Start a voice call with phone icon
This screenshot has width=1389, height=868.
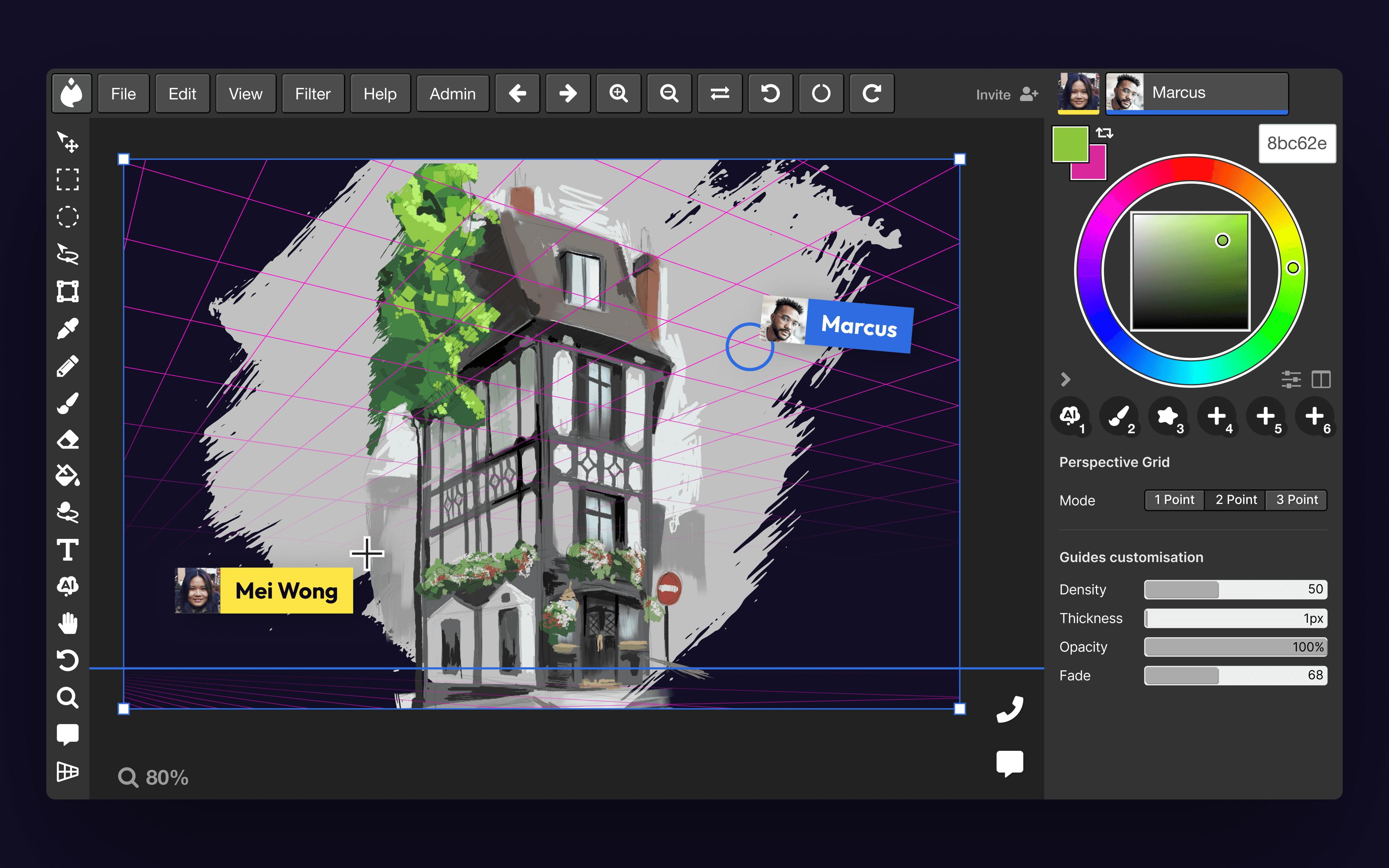click(x=1010, y=710)
